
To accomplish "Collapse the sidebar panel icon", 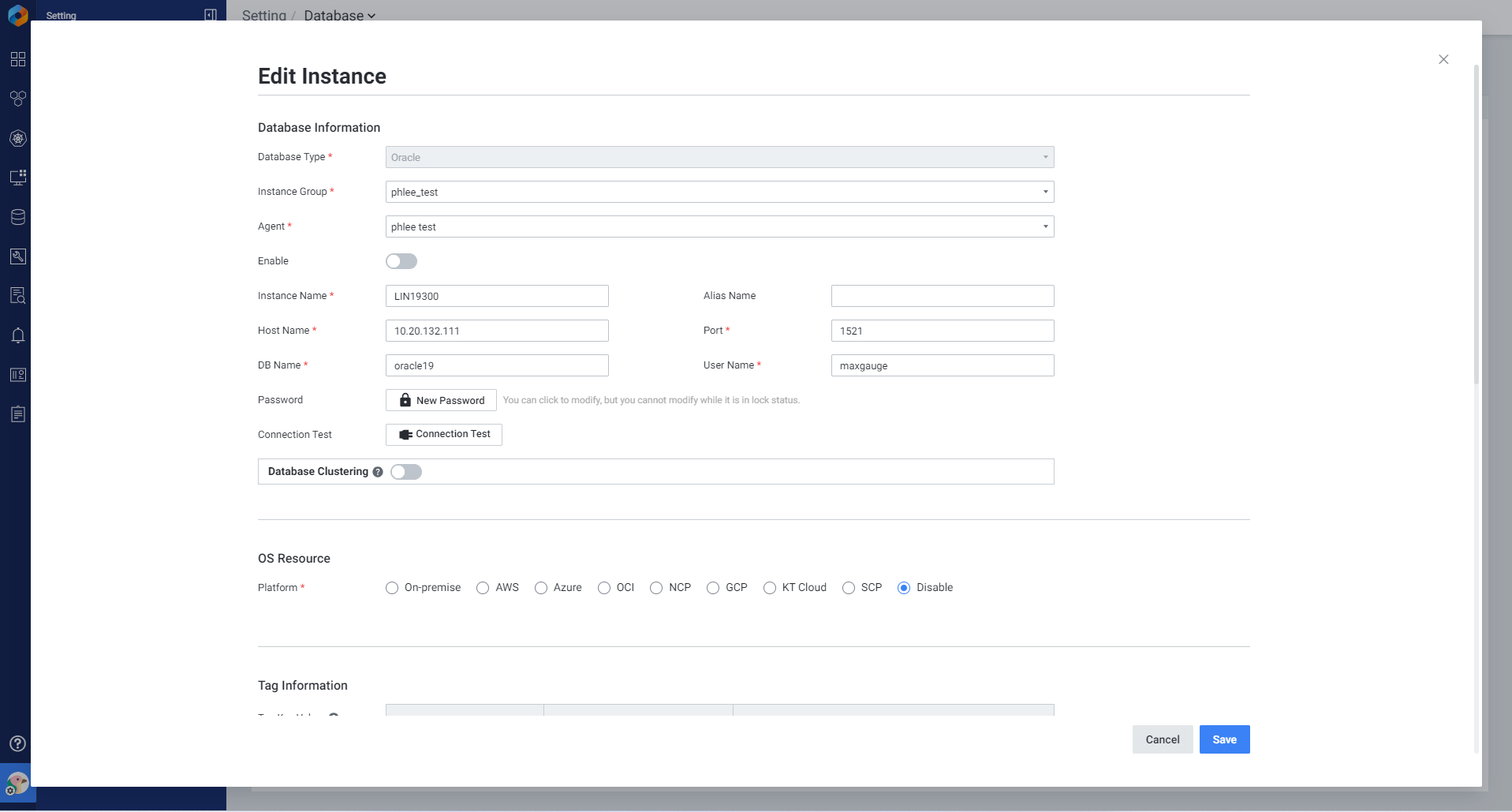I will click(211, 15).
